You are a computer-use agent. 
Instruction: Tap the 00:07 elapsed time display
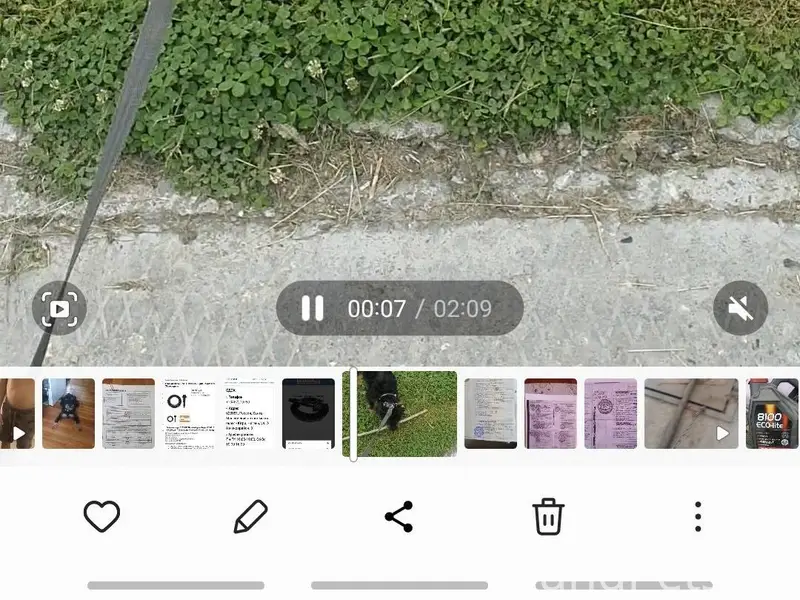tap(376, 308)
